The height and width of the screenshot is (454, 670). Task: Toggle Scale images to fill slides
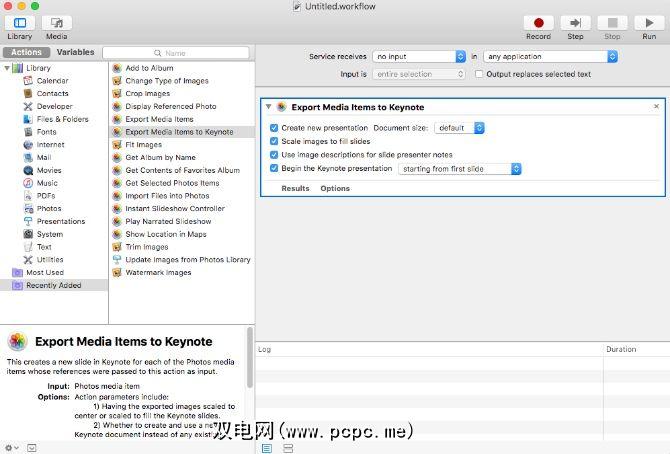[x=274, y=141]
